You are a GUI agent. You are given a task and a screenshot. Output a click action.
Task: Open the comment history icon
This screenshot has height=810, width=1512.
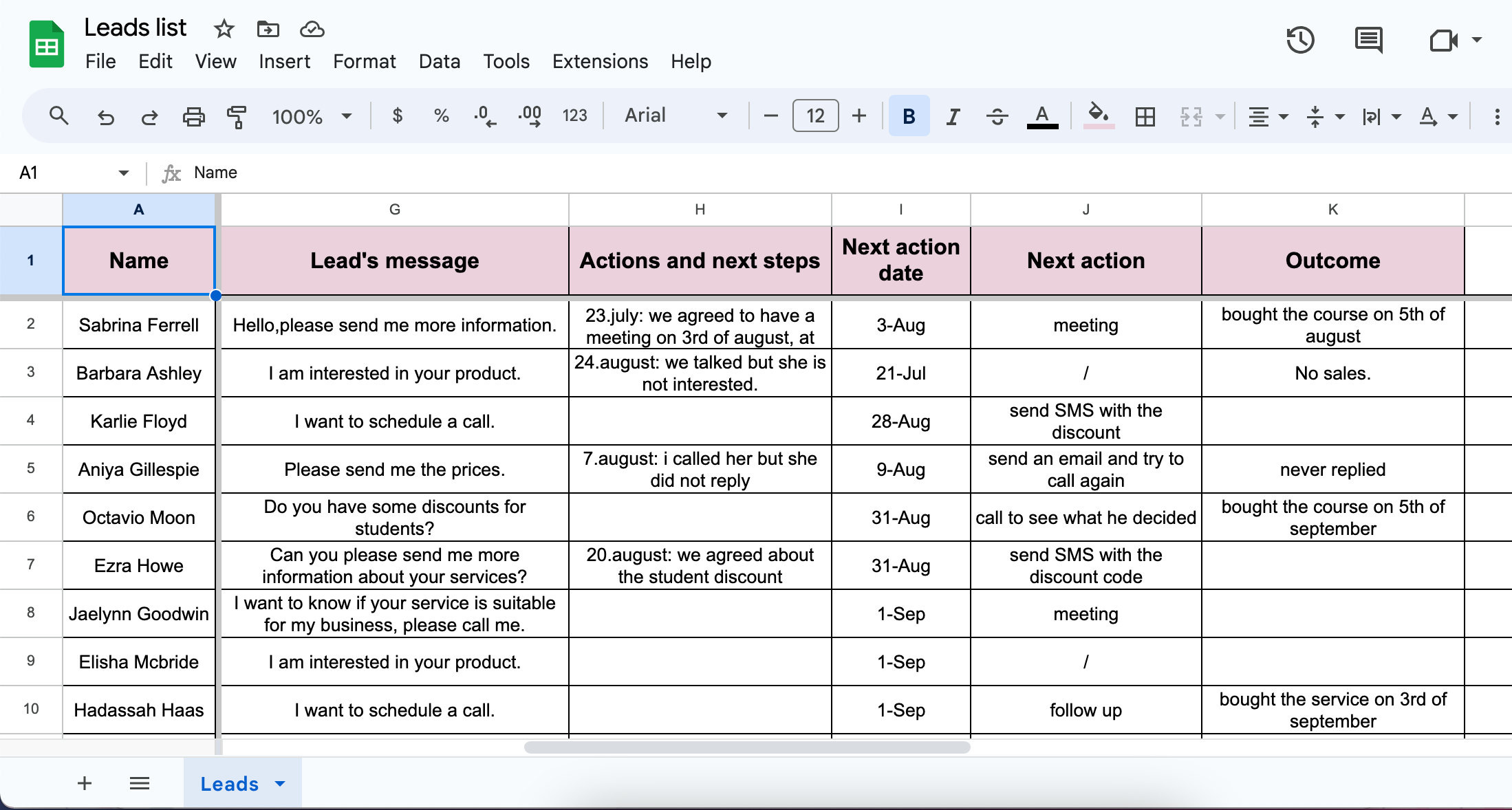(1368, 41)
